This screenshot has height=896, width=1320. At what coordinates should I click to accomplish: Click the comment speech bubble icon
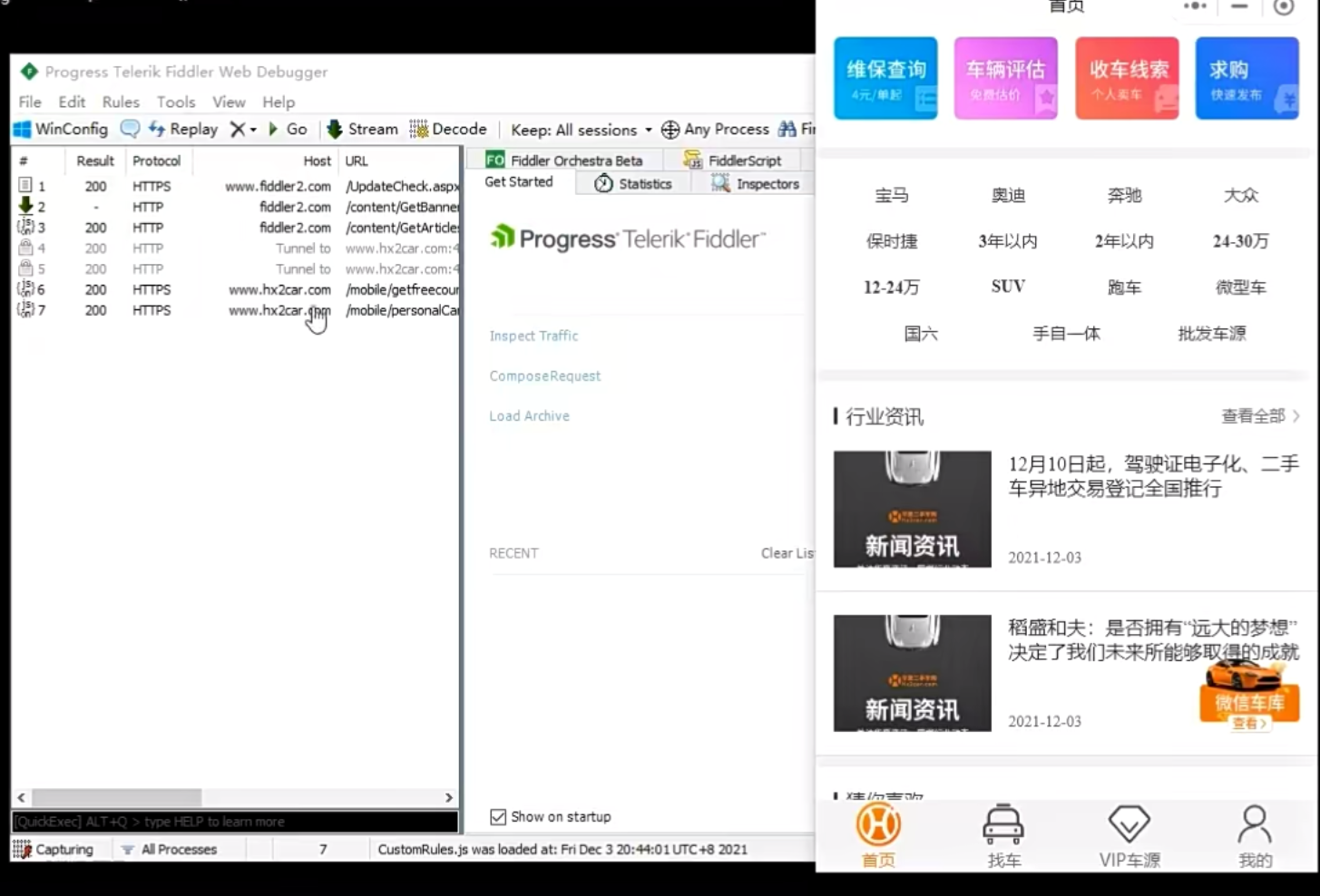pyautogui.click(x=130, y=129)
